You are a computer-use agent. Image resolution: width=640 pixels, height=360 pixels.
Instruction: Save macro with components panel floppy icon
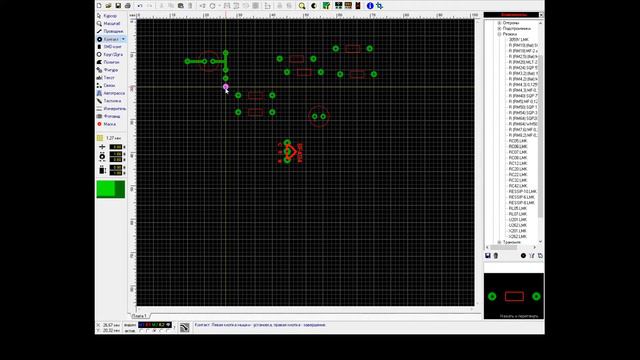tap(488, 256)
